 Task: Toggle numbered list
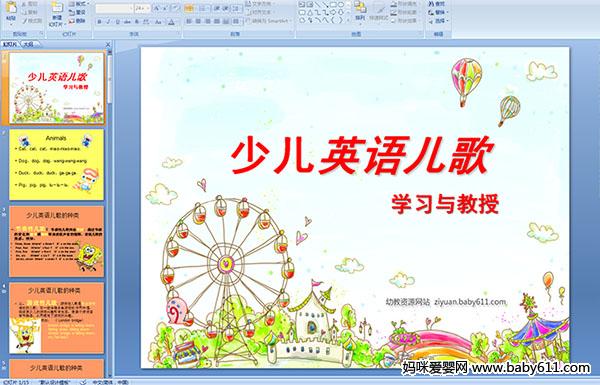(203, 8)
